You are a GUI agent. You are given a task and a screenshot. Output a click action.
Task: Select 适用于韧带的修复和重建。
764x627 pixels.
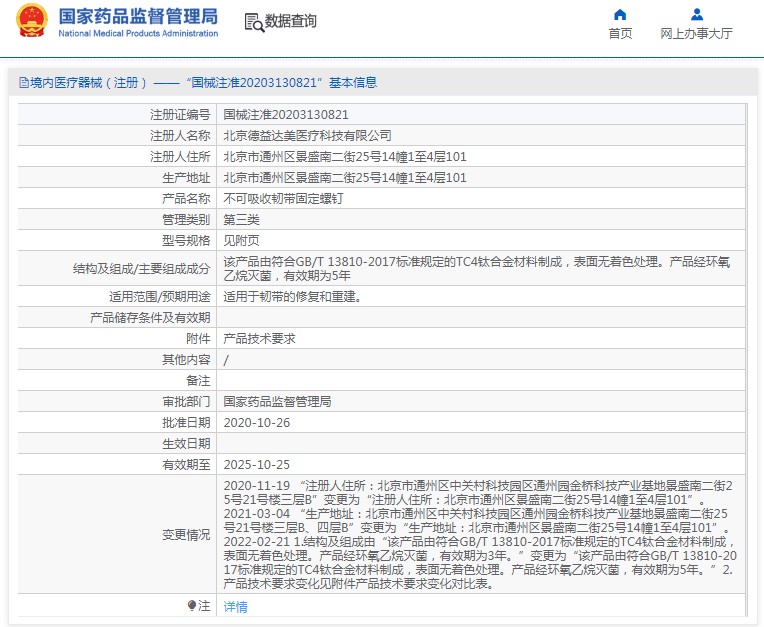pos(292,296)
